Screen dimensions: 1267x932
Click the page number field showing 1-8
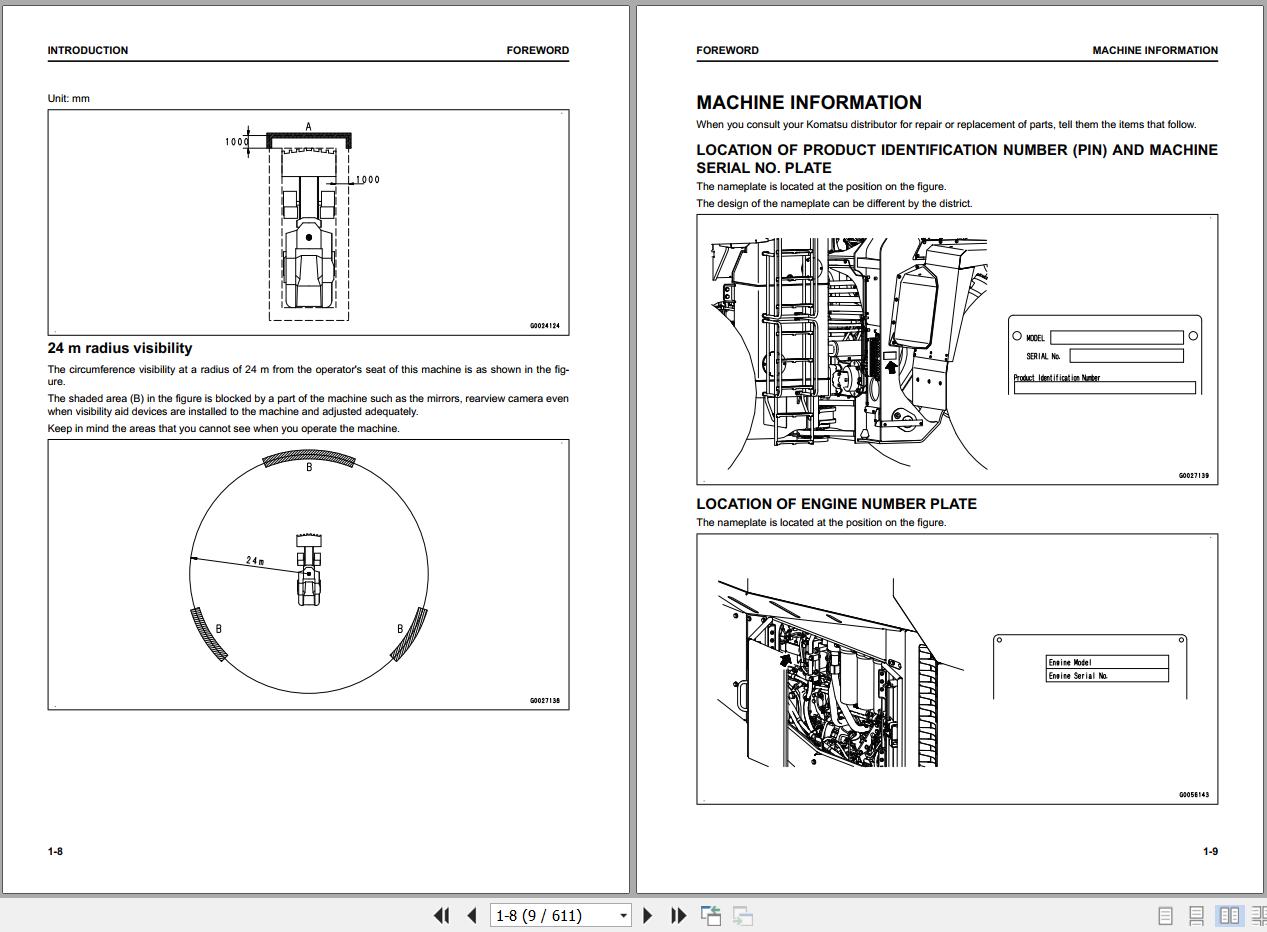552,915
